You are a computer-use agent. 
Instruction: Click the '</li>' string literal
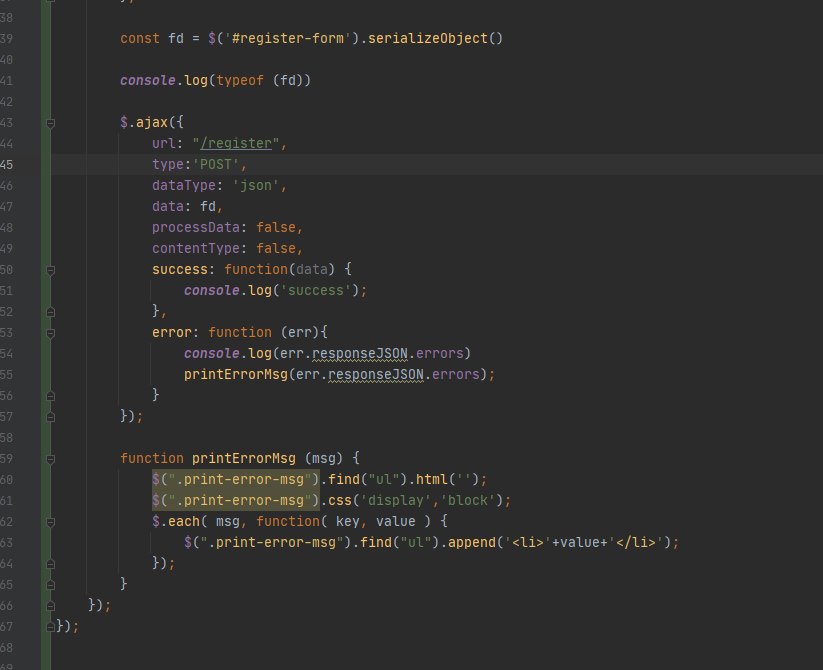point(636,542)
